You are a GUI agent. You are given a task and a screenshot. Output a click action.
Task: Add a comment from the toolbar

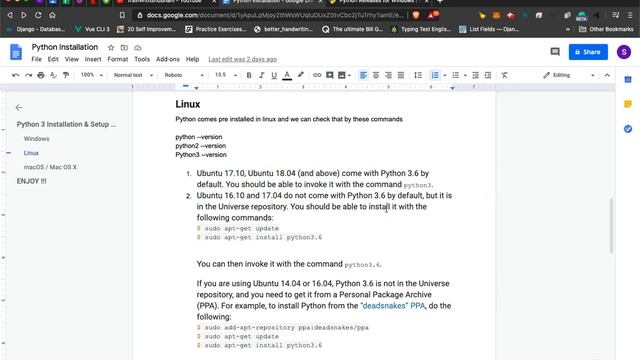329,75
